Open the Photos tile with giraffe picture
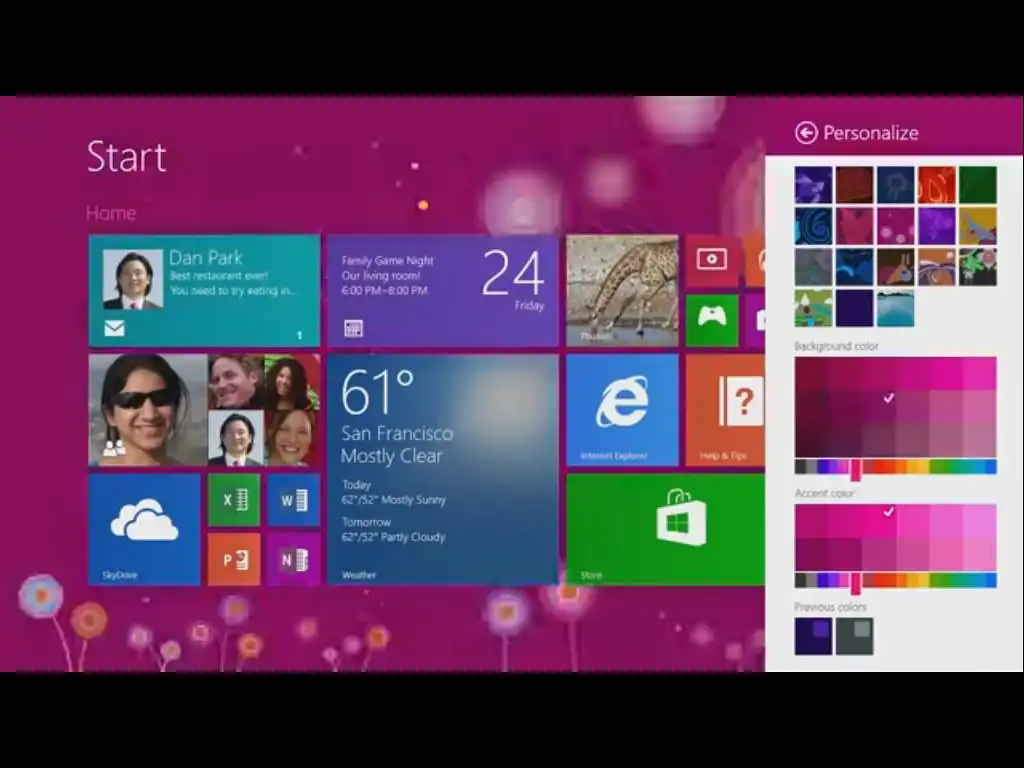This screenshot has width=1024, height=768. click(622, 291)
